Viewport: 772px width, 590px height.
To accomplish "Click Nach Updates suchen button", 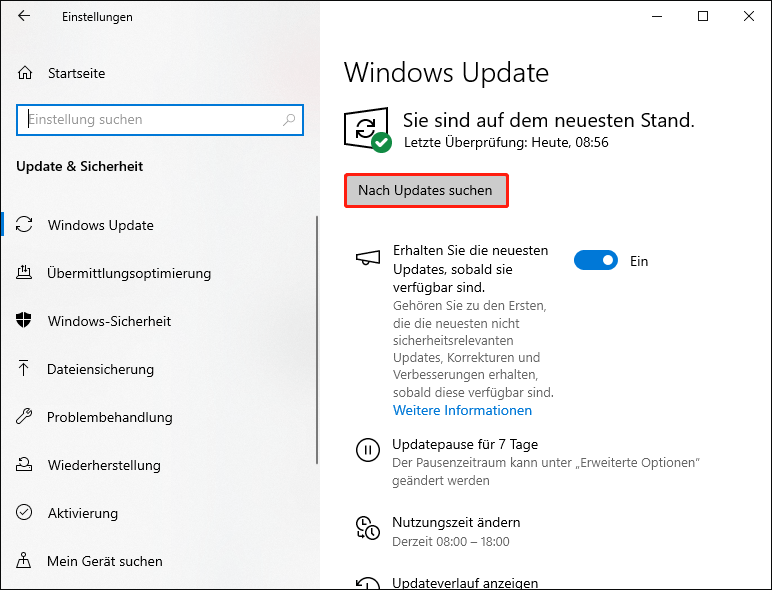I will click(x=426, y=191).
